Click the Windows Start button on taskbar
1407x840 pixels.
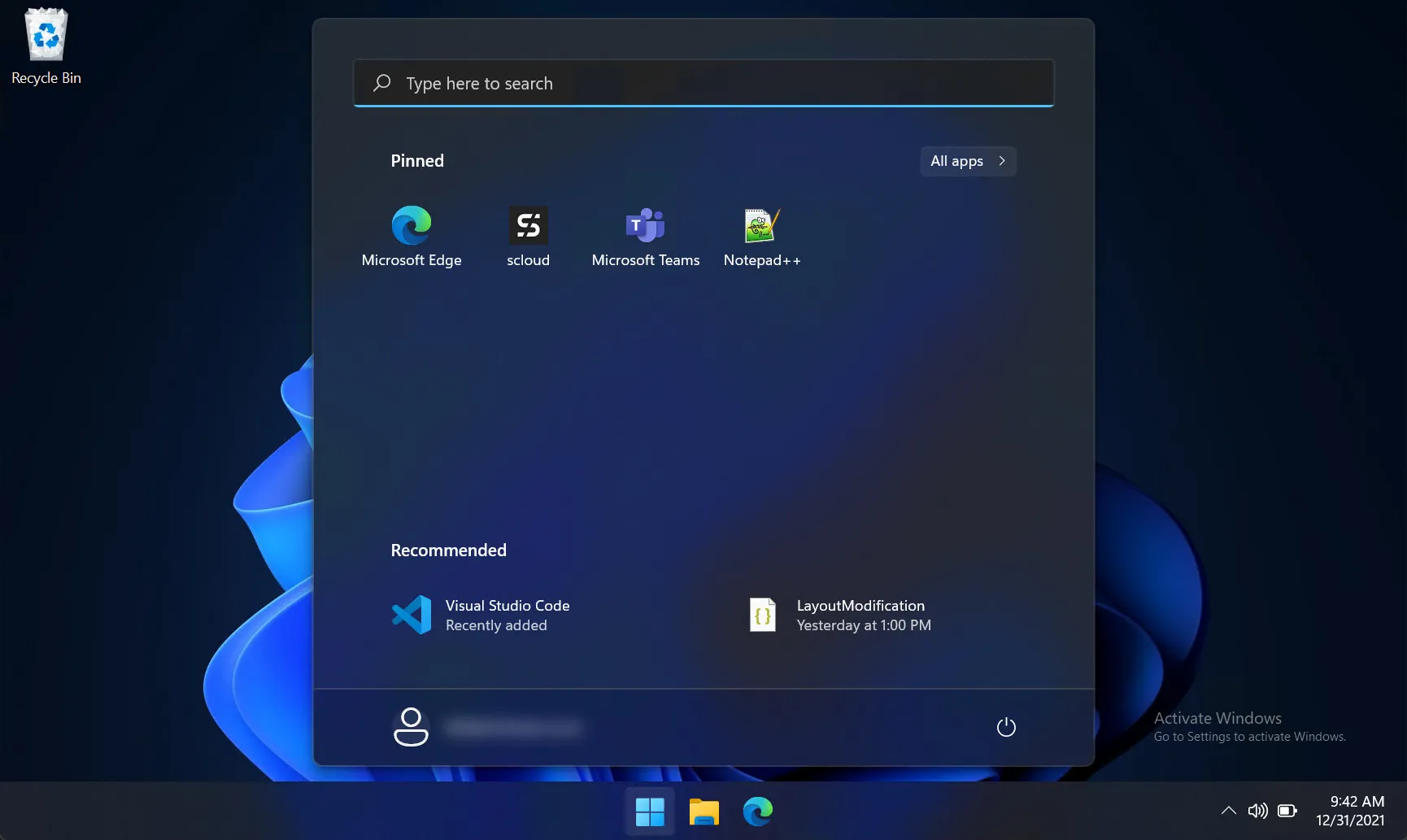pos(650,812)
